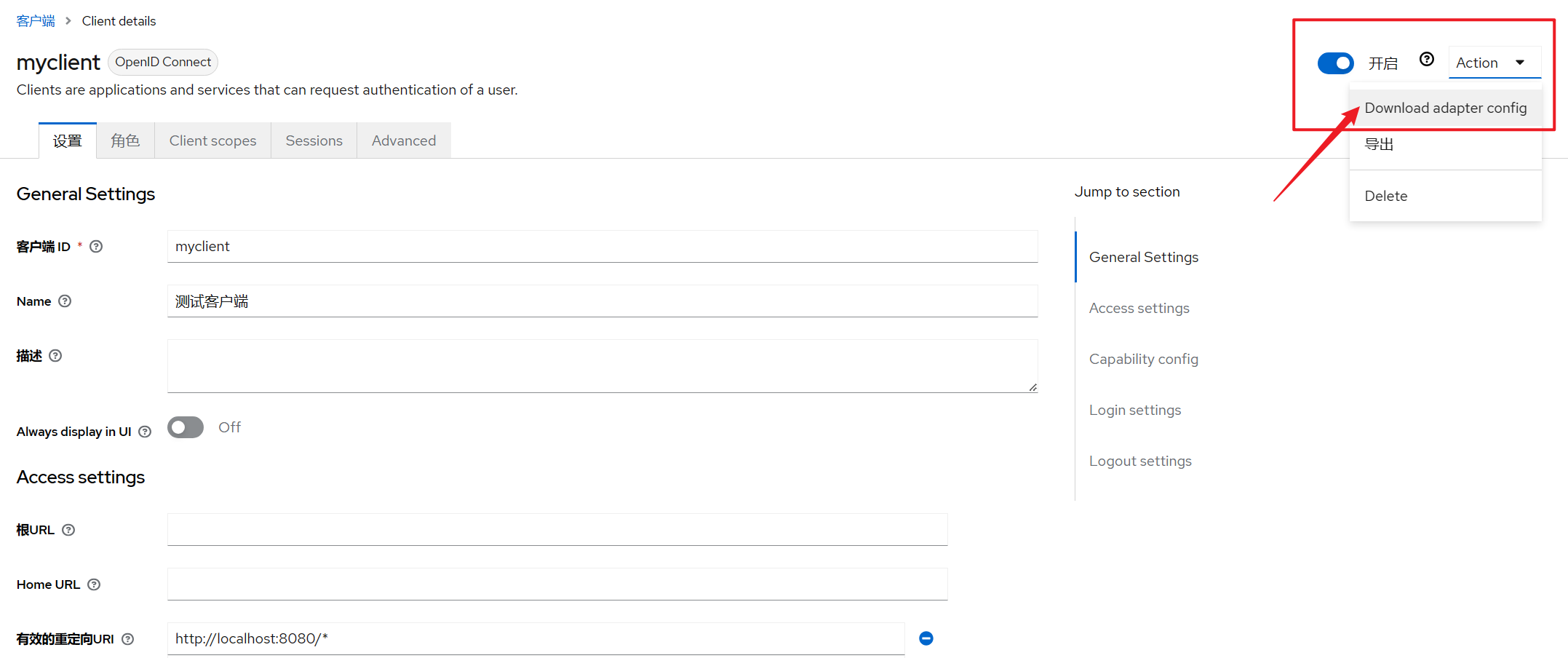The width and height of the screenshot is (1568, 658).
Task: Click help icon beside Home URL label
Action: tap(94, 584)
